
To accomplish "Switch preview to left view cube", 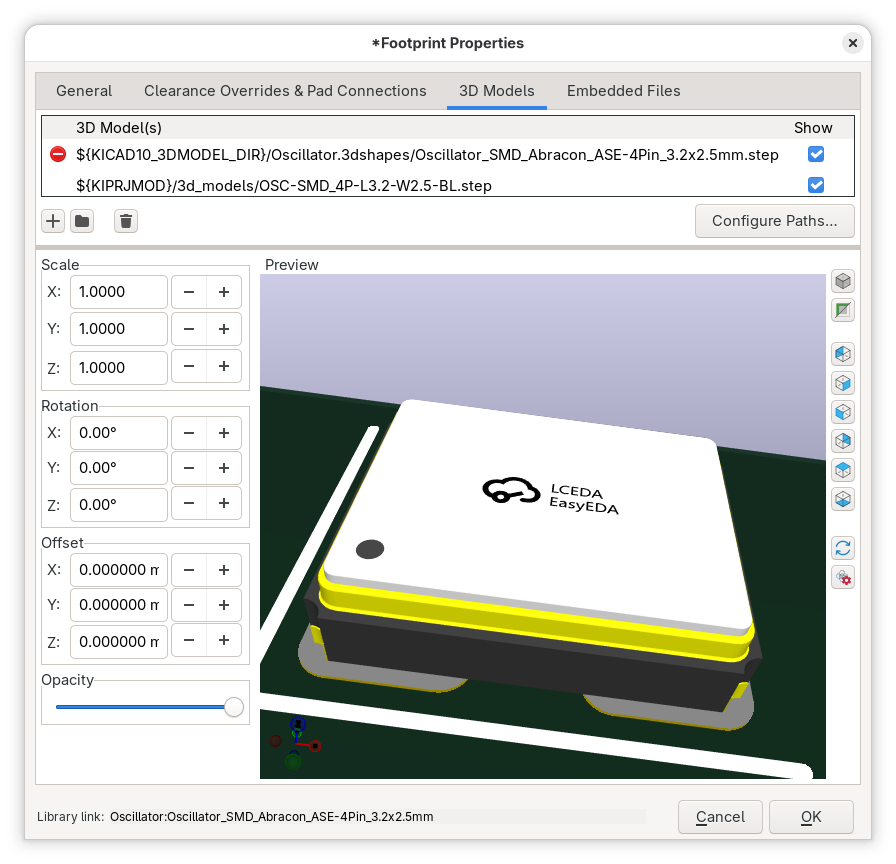I will click(x=843, y=354).
